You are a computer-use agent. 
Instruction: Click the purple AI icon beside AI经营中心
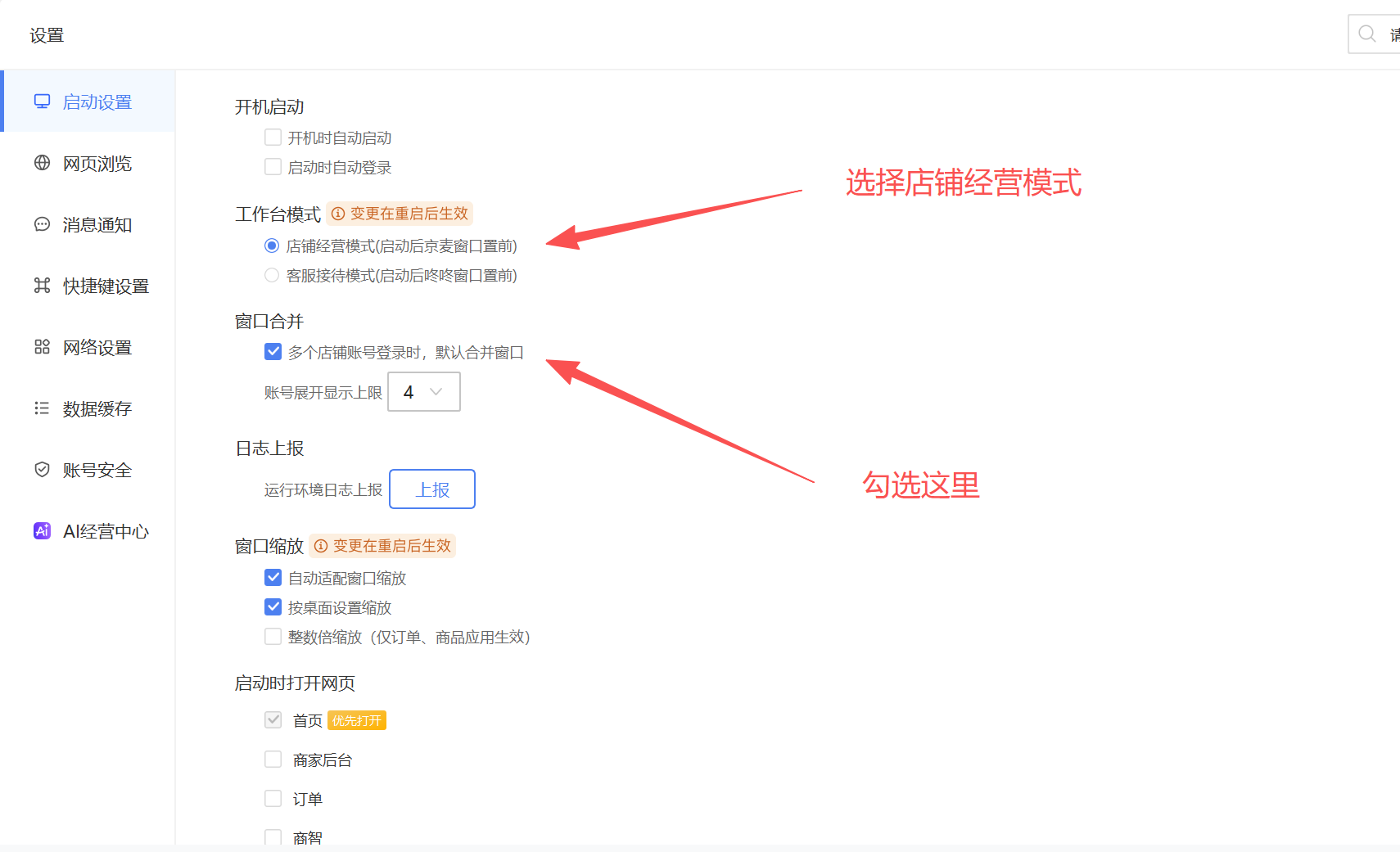42,531
